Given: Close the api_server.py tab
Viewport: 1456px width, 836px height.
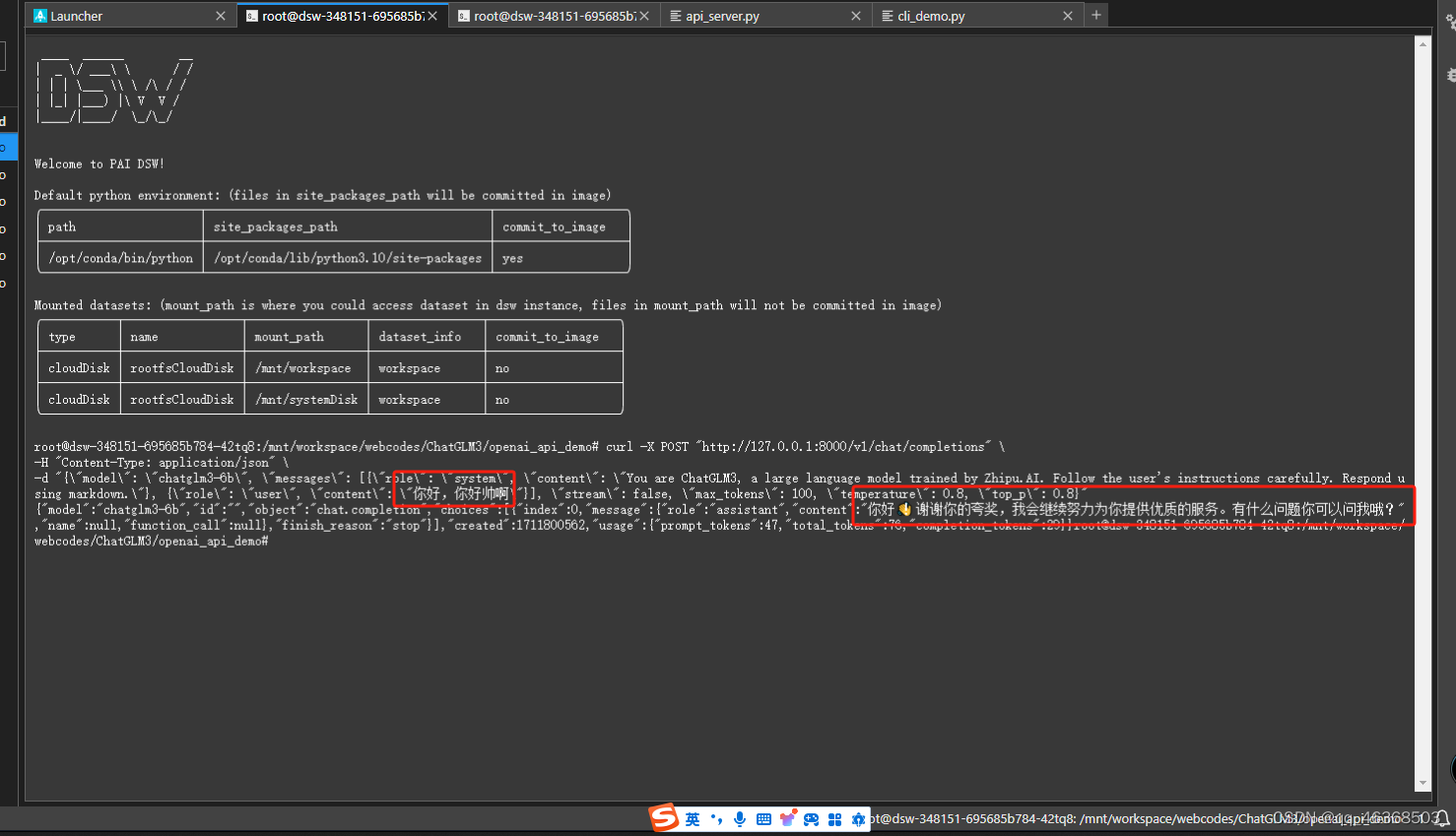Looking at the screenshot, I should point(856,16).
